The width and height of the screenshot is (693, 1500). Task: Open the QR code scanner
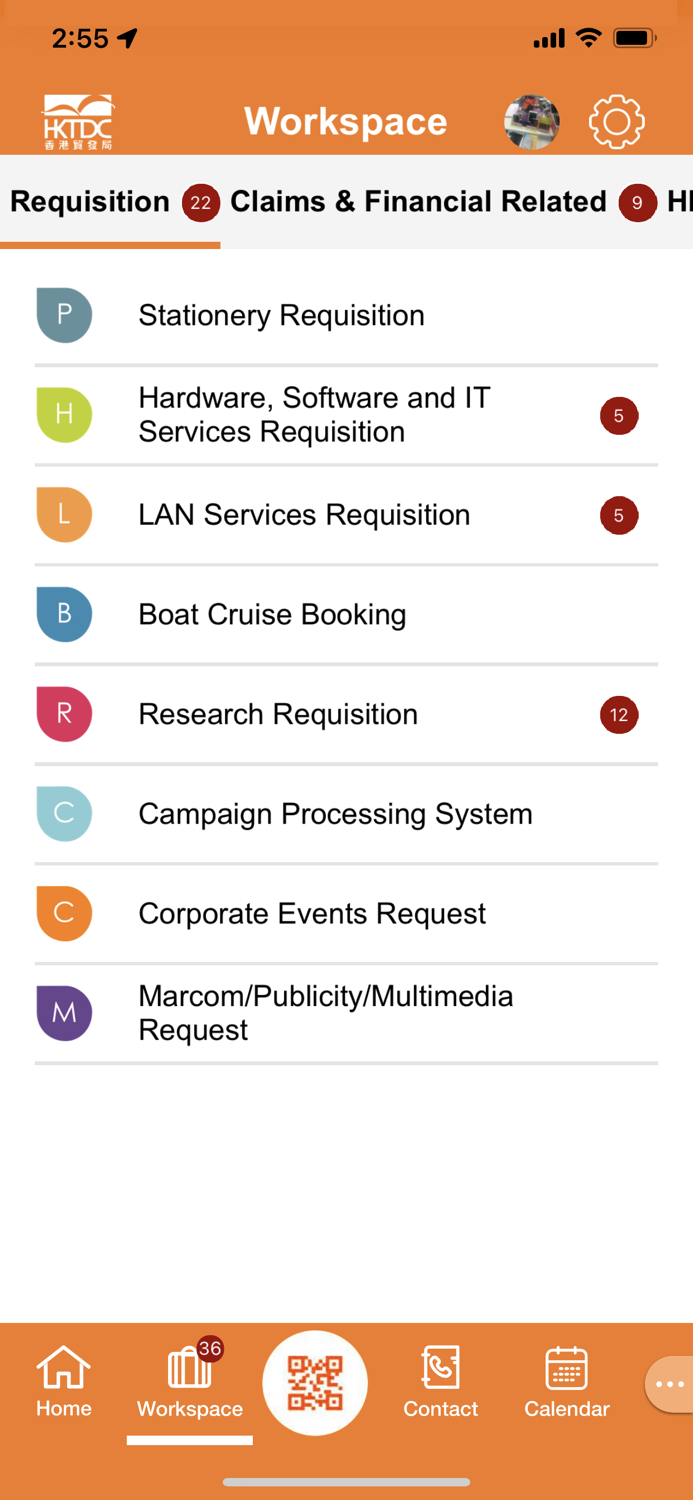[315, 1382]
